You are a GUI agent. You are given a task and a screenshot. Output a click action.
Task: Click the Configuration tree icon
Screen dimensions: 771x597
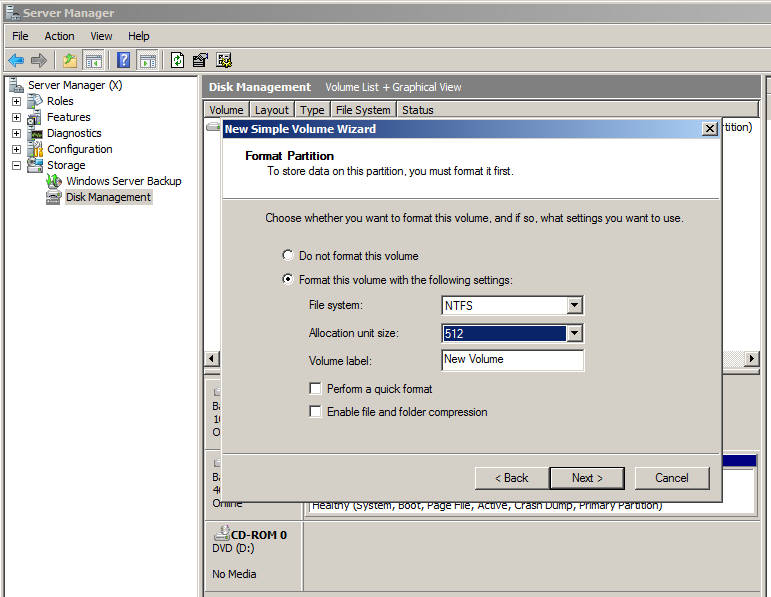point(35,149)
